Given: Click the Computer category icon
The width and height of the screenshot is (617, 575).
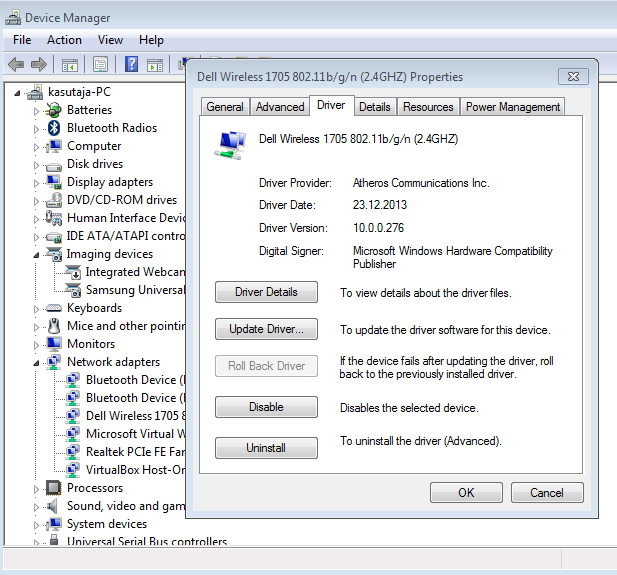Looking at the screenshot, I should click(54, 146).
